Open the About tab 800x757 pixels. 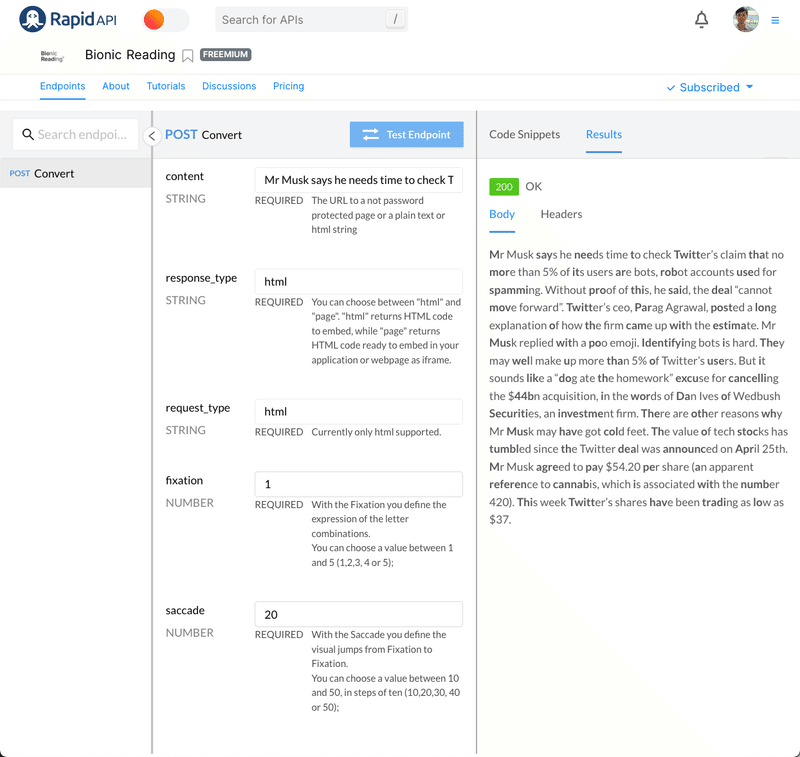[x=116, y=86]
